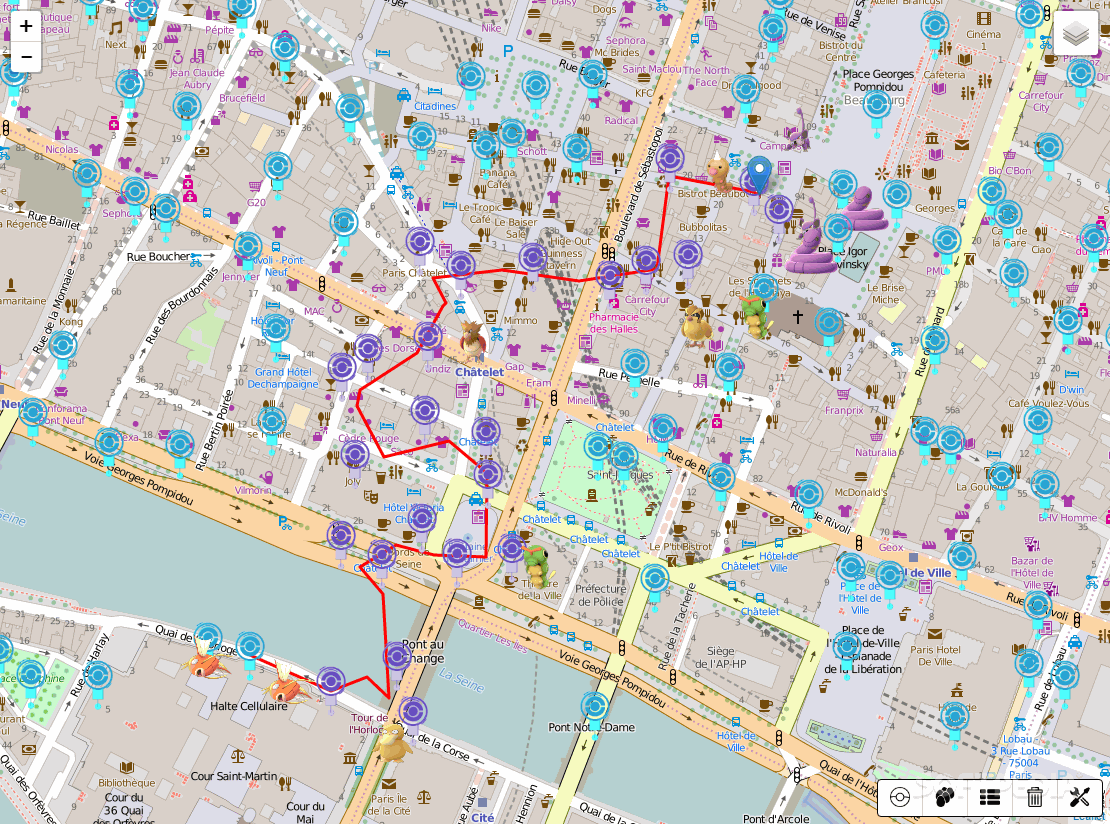
Task: Click the Grand Hôtel Dechampagne label
Action: click(x=283, y=378)
